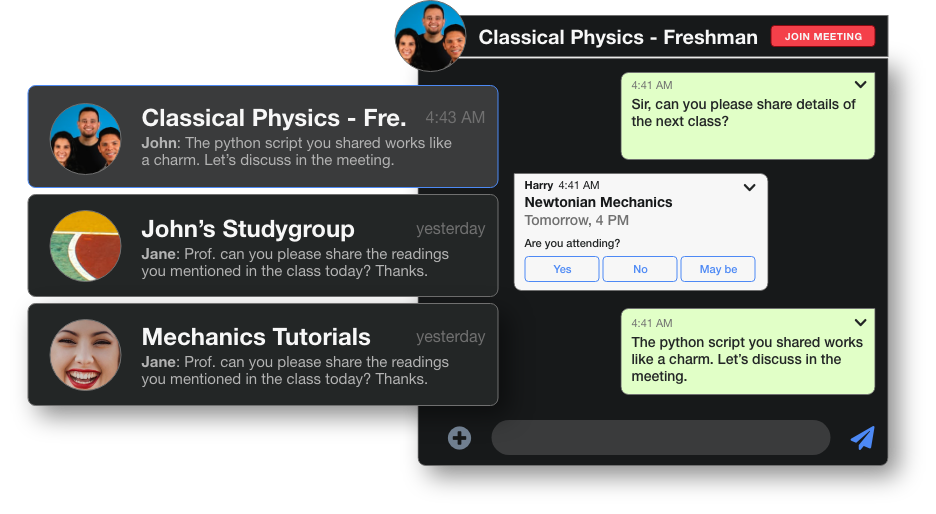Open John's Studygroup conversation
Viewport: 936px width, 514px height.
(x=263, y=245)
